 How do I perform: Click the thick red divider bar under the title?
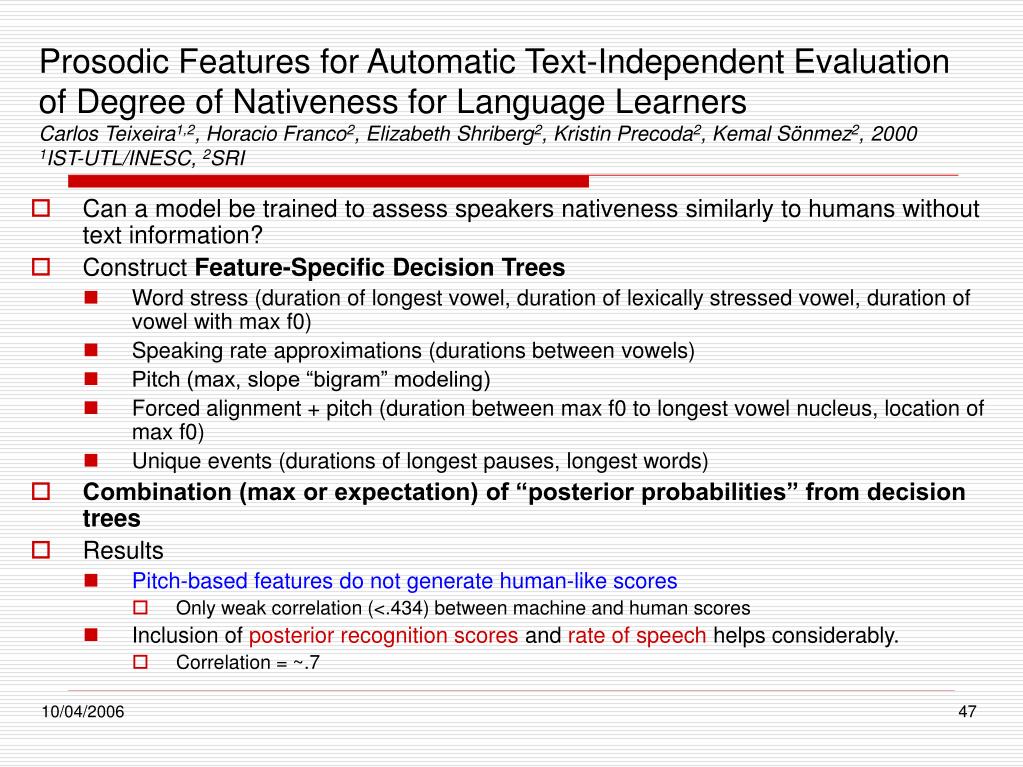click(x=328, y=181)
